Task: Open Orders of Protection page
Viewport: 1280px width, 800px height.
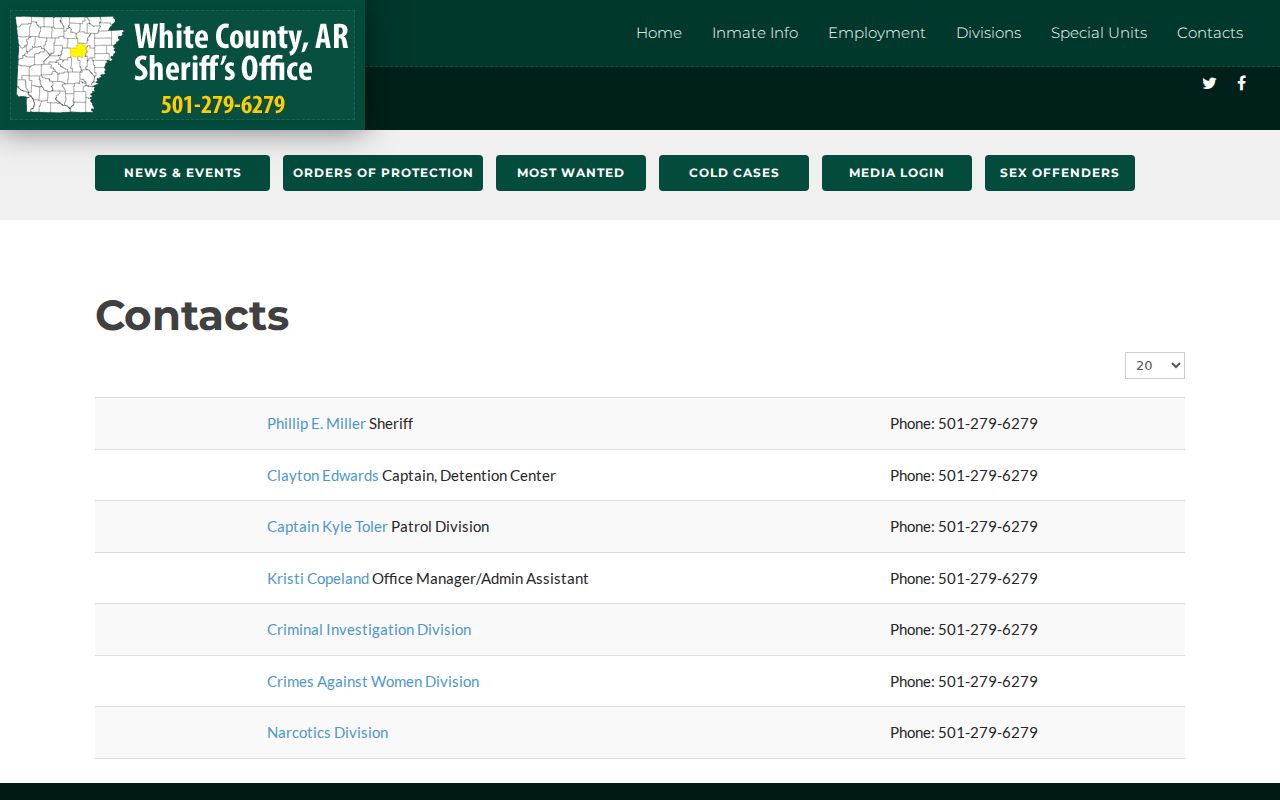Action: pos(383,173)
